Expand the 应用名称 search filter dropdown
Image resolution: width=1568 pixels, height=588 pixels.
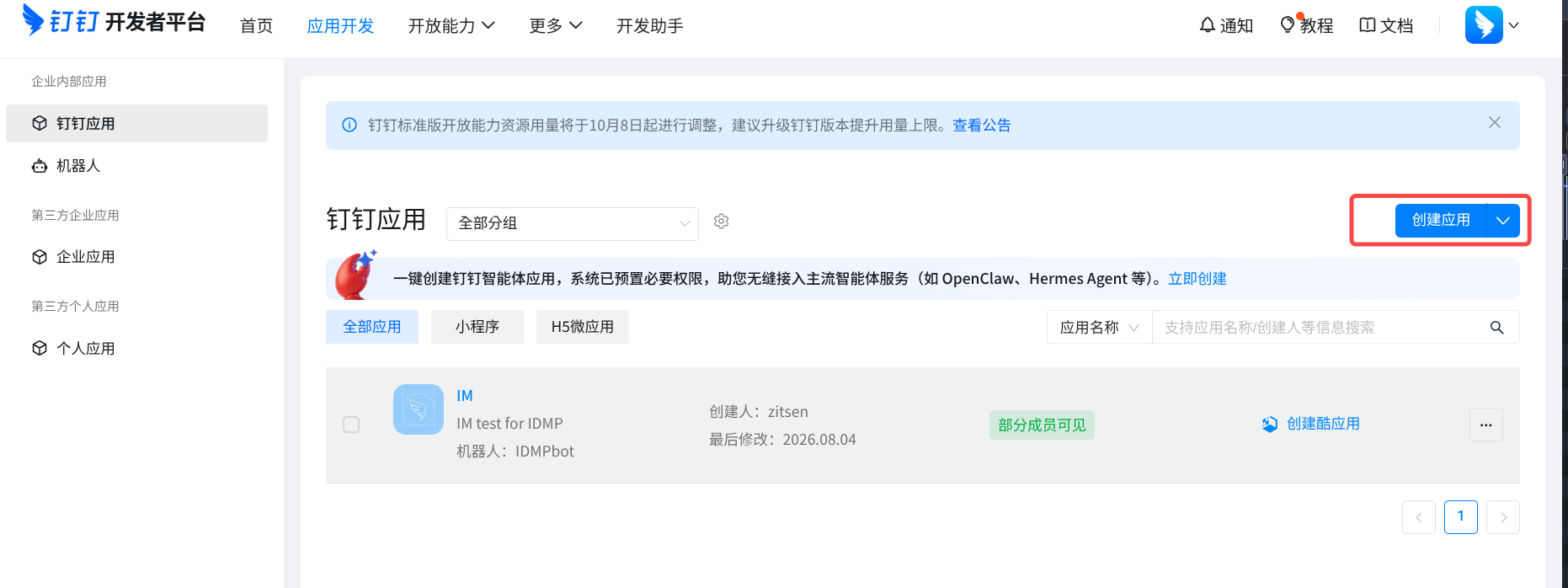tap(1099, 328)
